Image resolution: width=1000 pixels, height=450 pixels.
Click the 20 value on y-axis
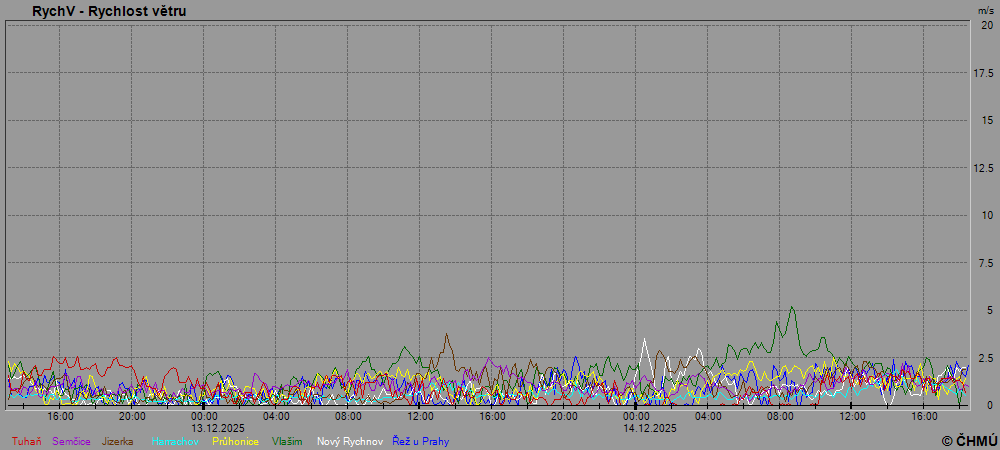pos(987,25)
